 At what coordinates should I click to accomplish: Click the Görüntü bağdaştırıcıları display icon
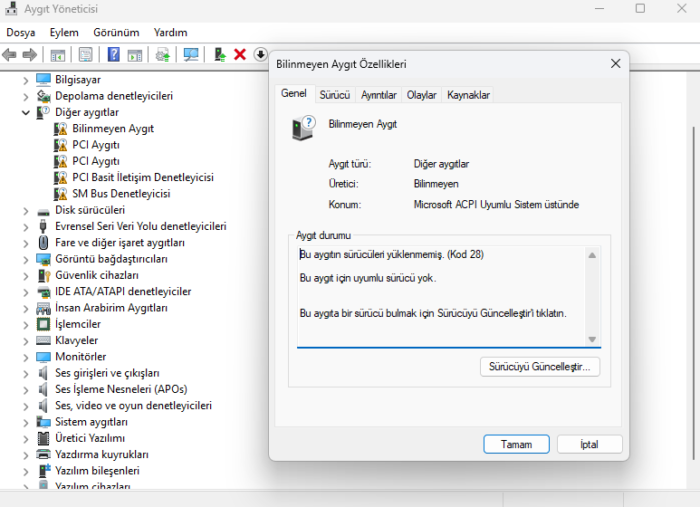click(x=43, y=259)
